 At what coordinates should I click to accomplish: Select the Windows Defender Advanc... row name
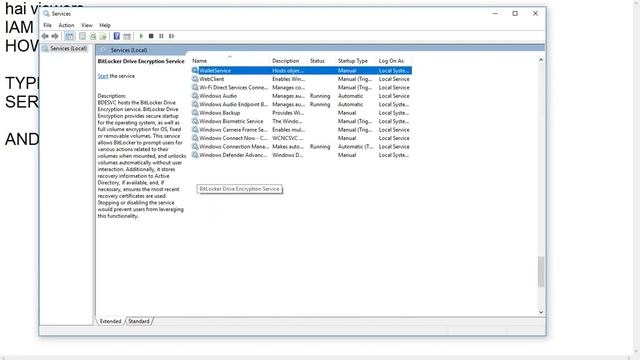point(233,155)
